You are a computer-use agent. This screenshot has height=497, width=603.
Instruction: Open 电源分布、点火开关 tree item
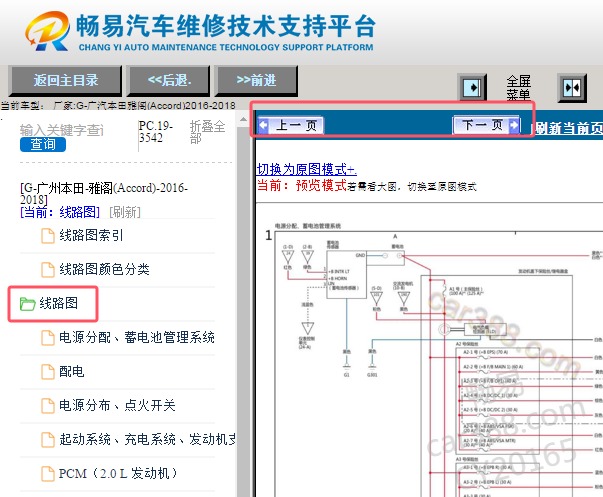117,405
